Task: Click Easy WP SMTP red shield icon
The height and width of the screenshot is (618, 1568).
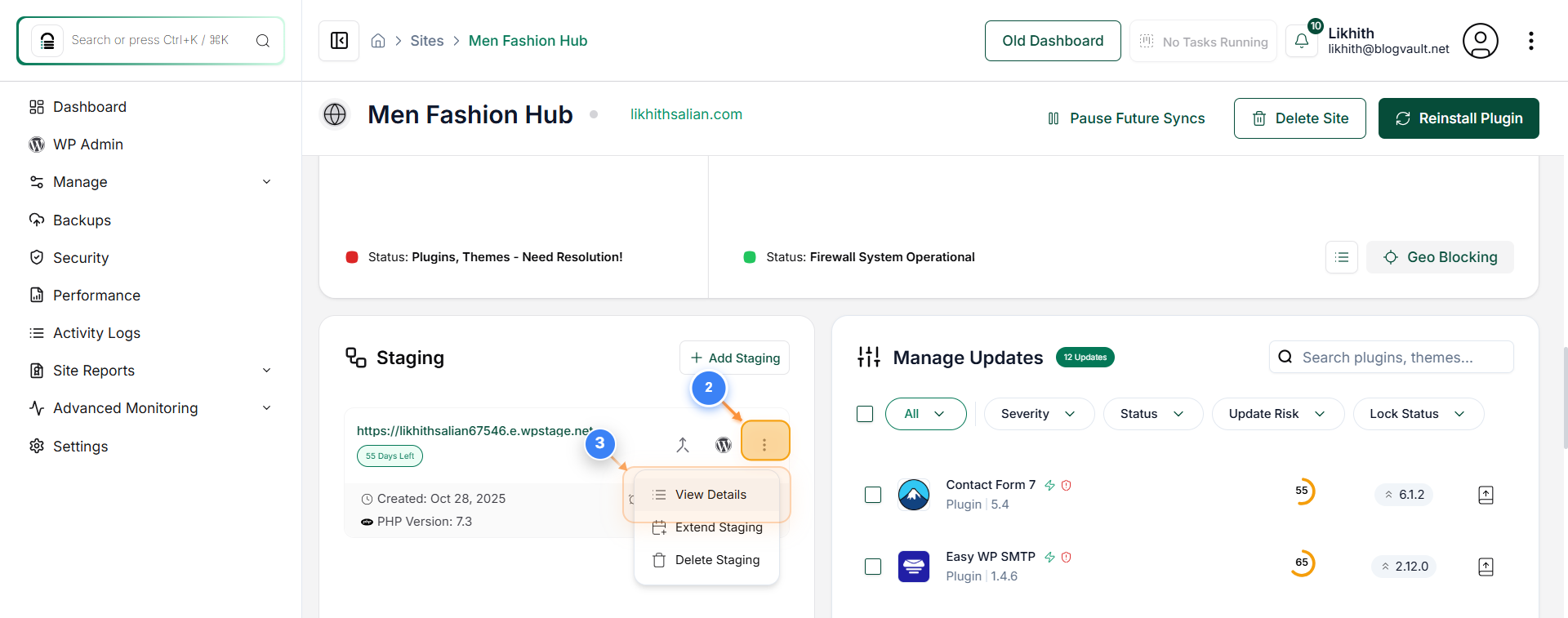Action: coord(1066,557)
